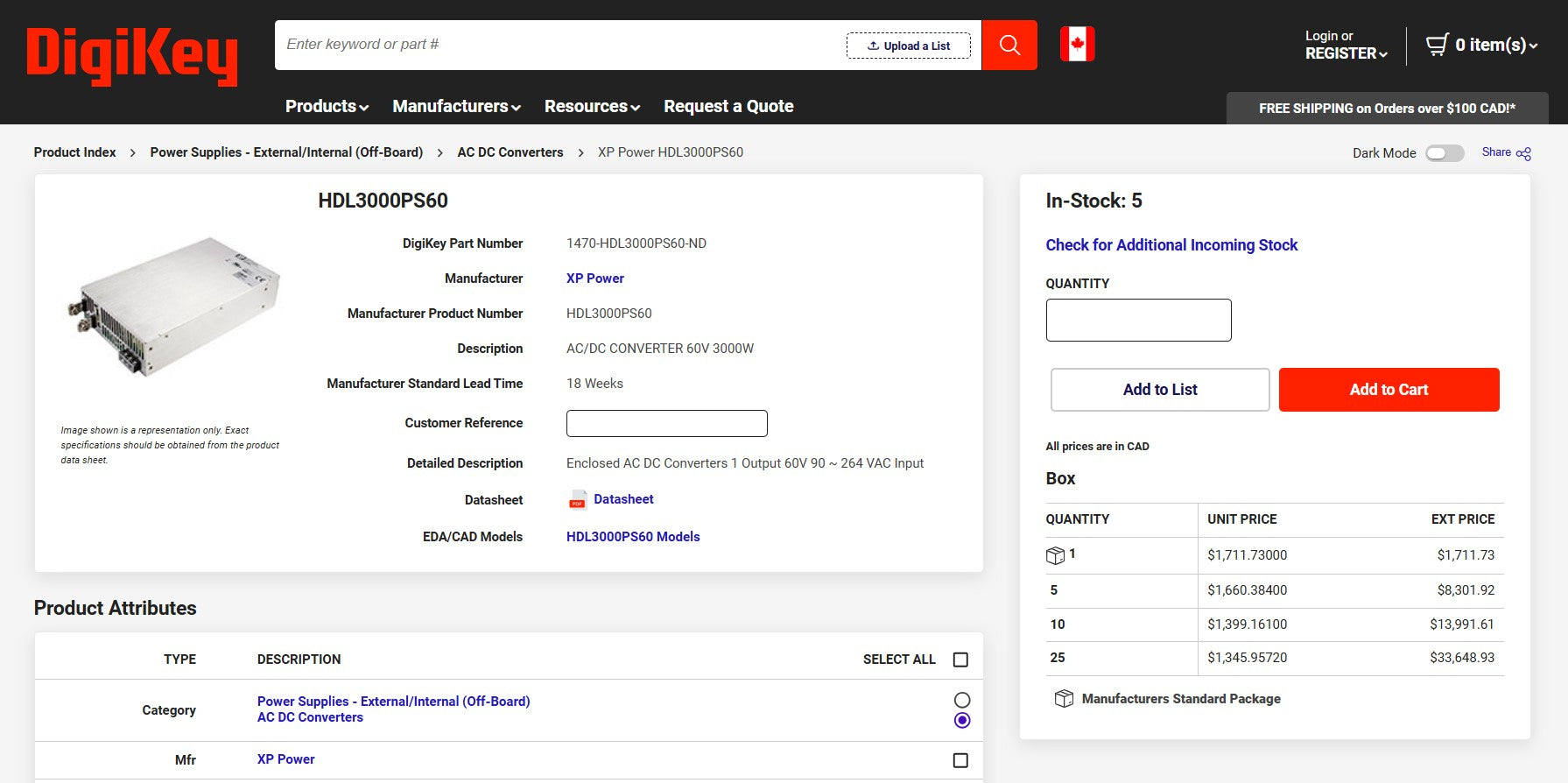Open XP Power link in Mfr row
This screenshot has width=1568, height=783.
pyautogui.click(x=285, y=759)
